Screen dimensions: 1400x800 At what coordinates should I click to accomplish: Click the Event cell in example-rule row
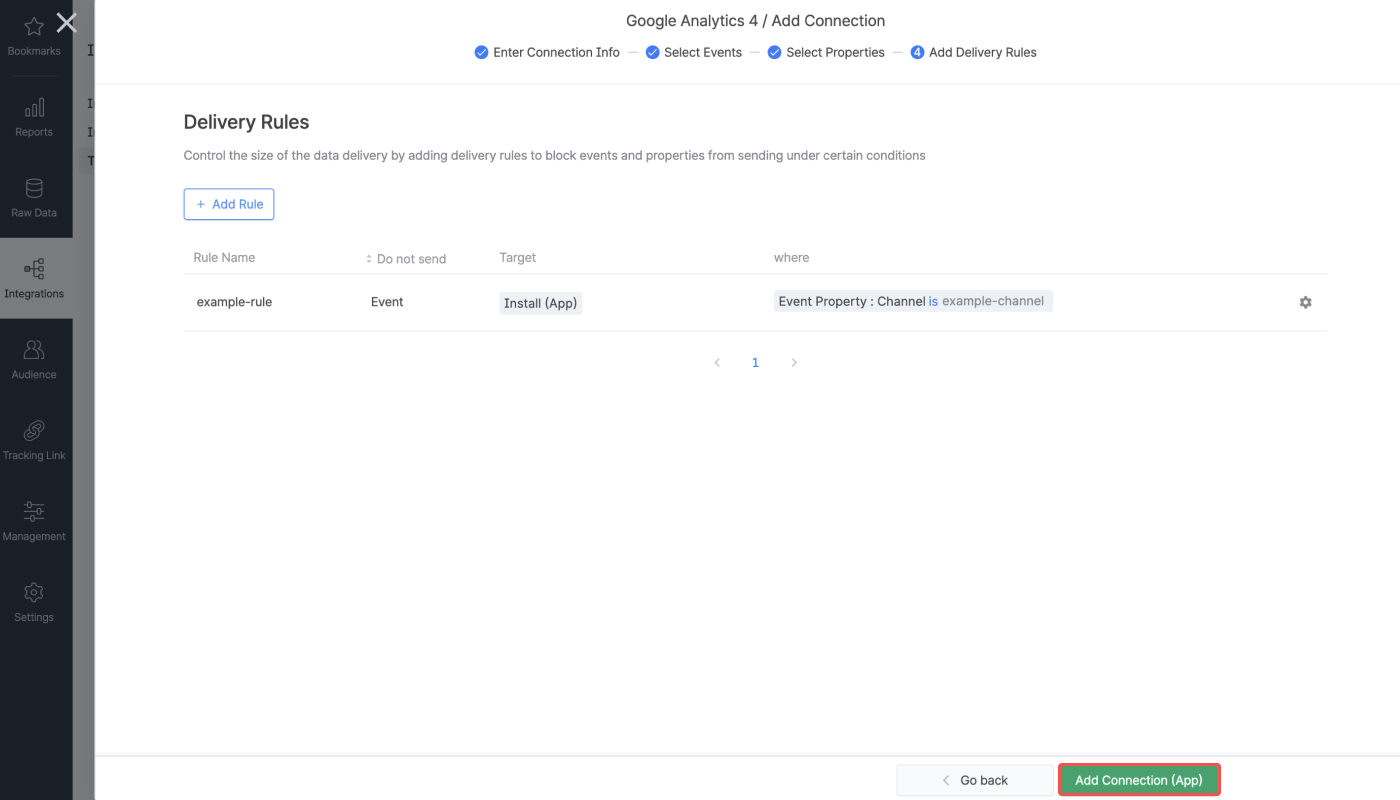[x=387, y=302]
